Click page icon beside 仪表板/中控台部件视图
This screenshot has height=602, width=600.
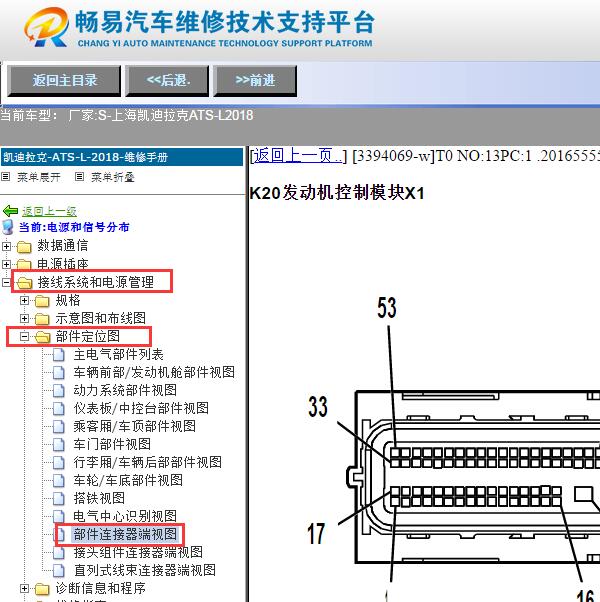[59, 408]
